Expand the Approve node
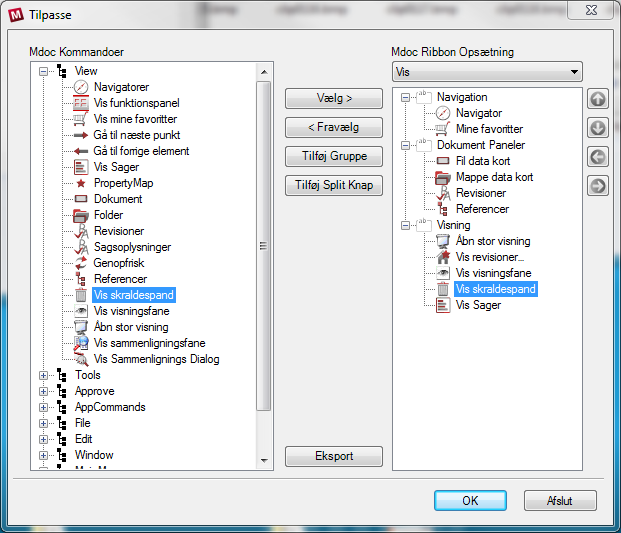Image resolution: width=621 pixels, height=533 pixels. pos(43,391)
